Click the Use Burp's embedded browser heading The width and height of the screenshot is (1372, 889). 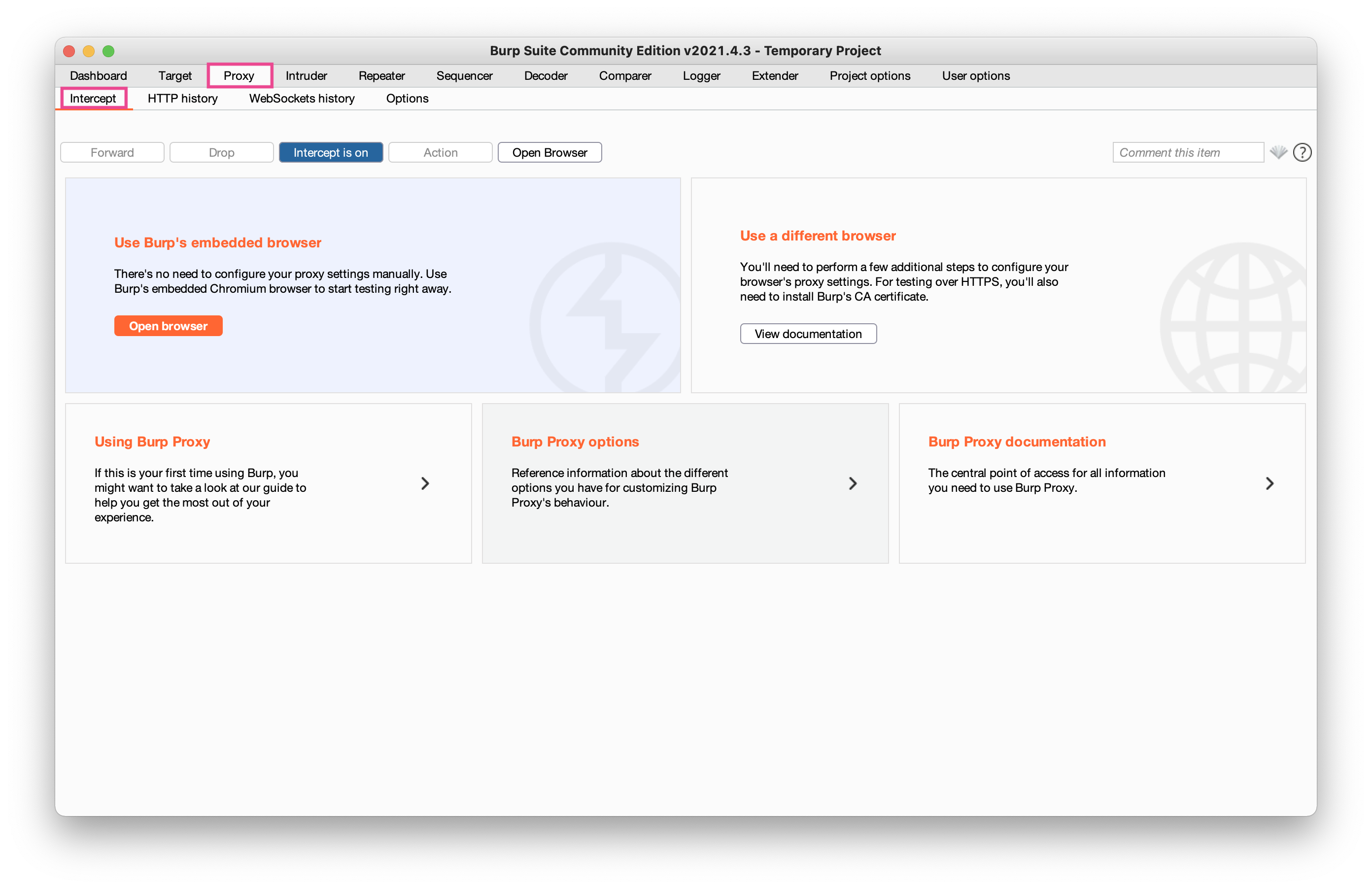pos(217,243)
